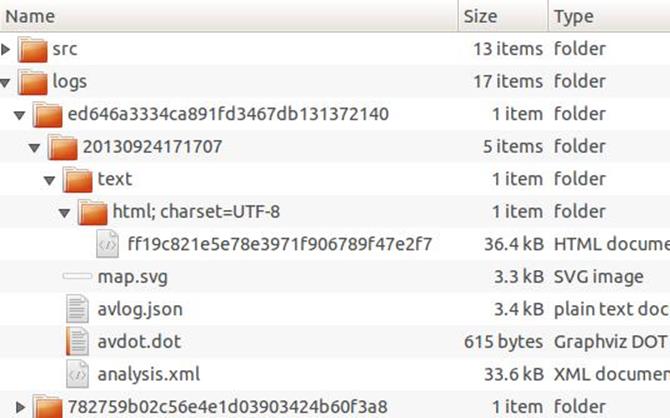This screenshot has height=418, width=670.
Task: Click the src folder icon
Action: tap(32, 49)
